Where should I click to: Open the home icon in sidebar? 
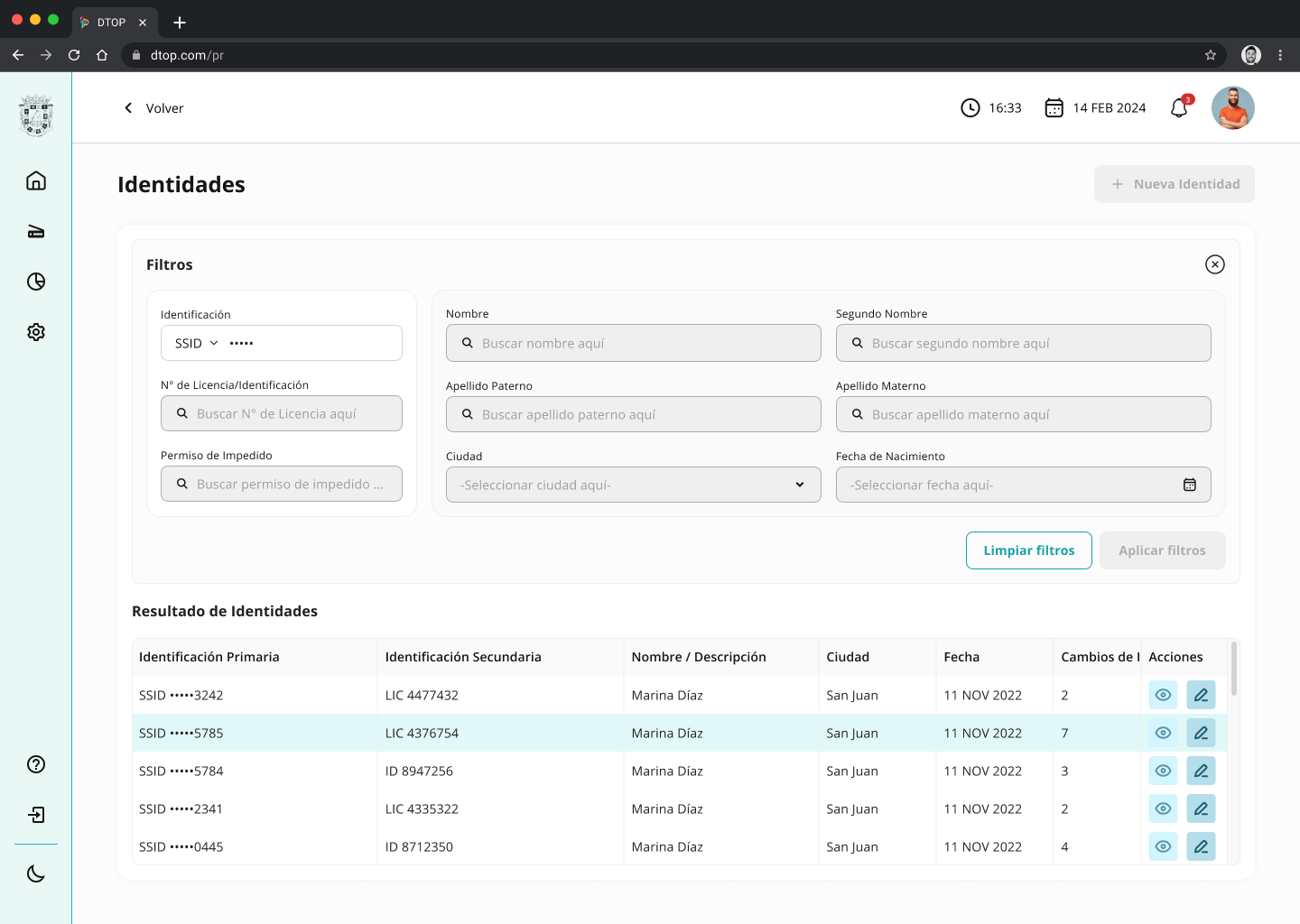(x=36, y=180)
